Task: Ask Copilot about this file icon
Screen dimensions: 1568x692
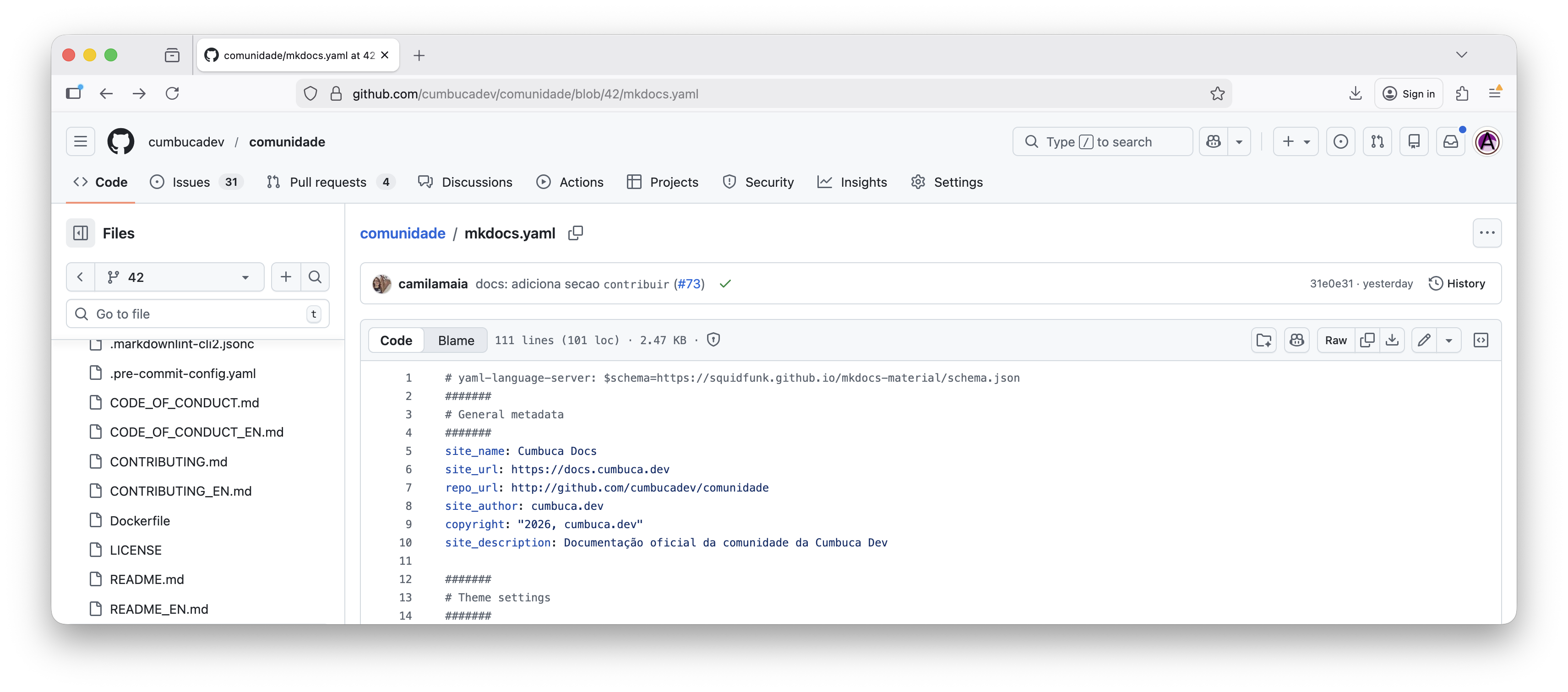Action: click(x=1296, y=340)
